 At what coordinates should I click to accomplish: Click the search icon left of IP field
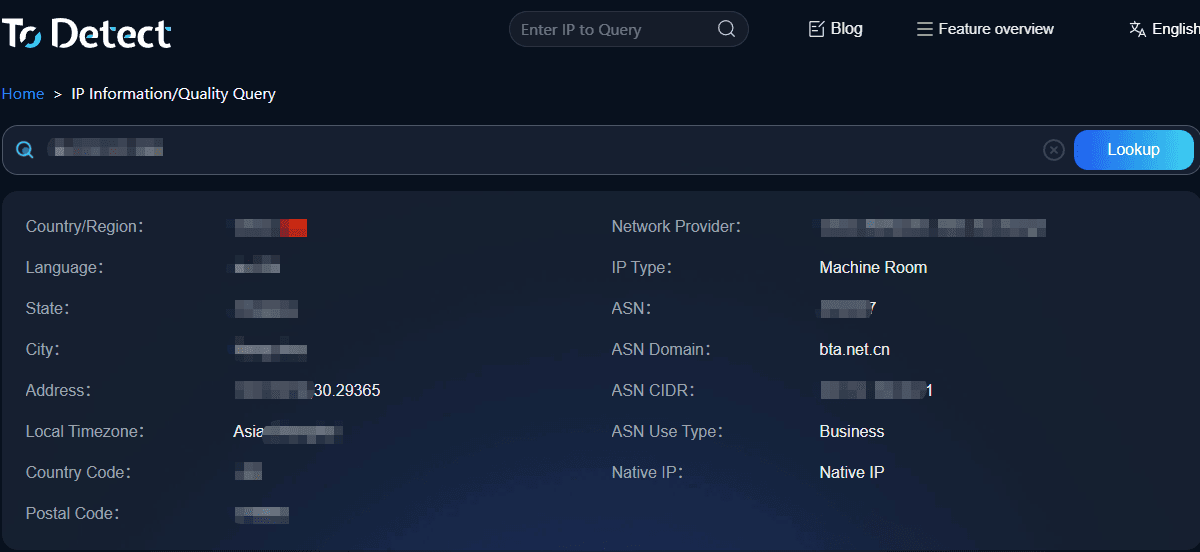point(25,150)
